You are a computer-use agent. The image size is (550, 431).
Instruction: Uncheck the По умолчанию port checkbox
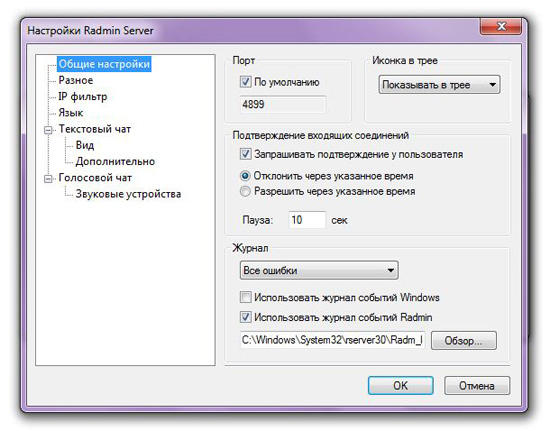(245, 82)
